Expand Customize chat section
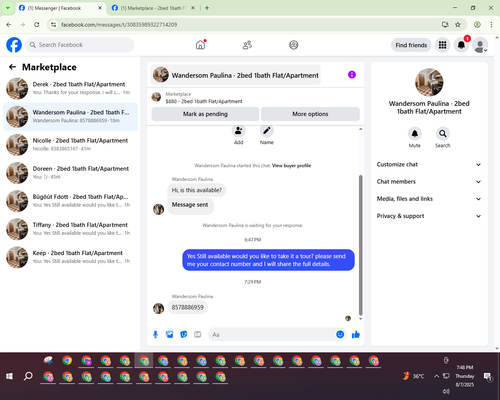The image size is (500, 400). point(429,164)
